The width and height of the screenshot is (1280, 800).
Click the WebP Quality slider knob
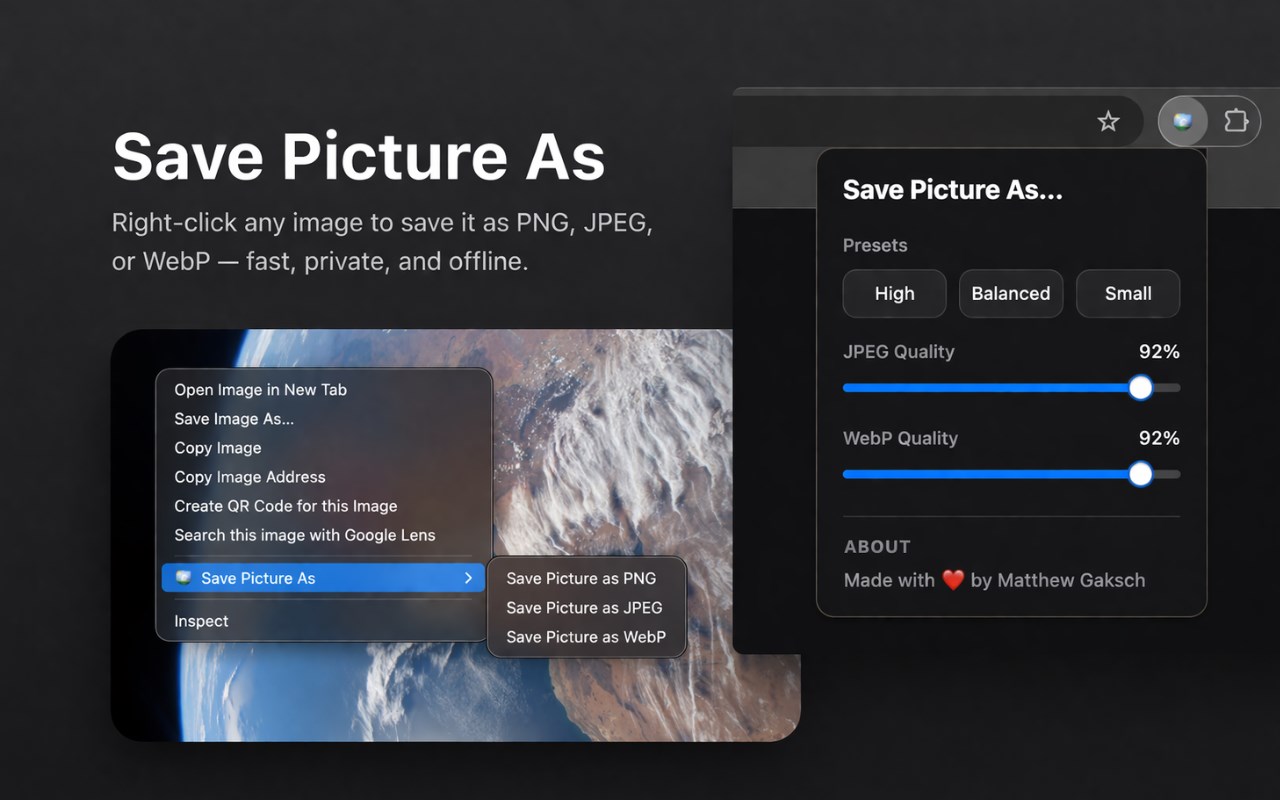coord(1140,475)
